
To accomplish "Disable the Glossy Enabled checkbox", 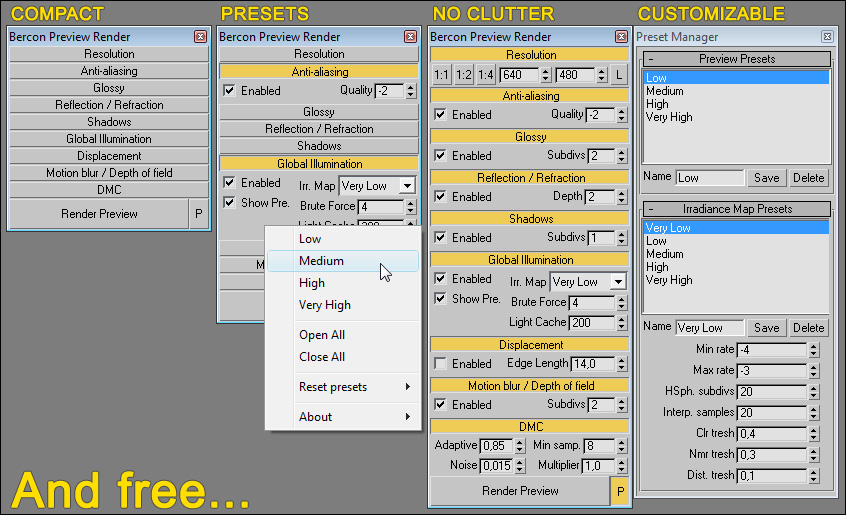I will click(x=440, y=156).
